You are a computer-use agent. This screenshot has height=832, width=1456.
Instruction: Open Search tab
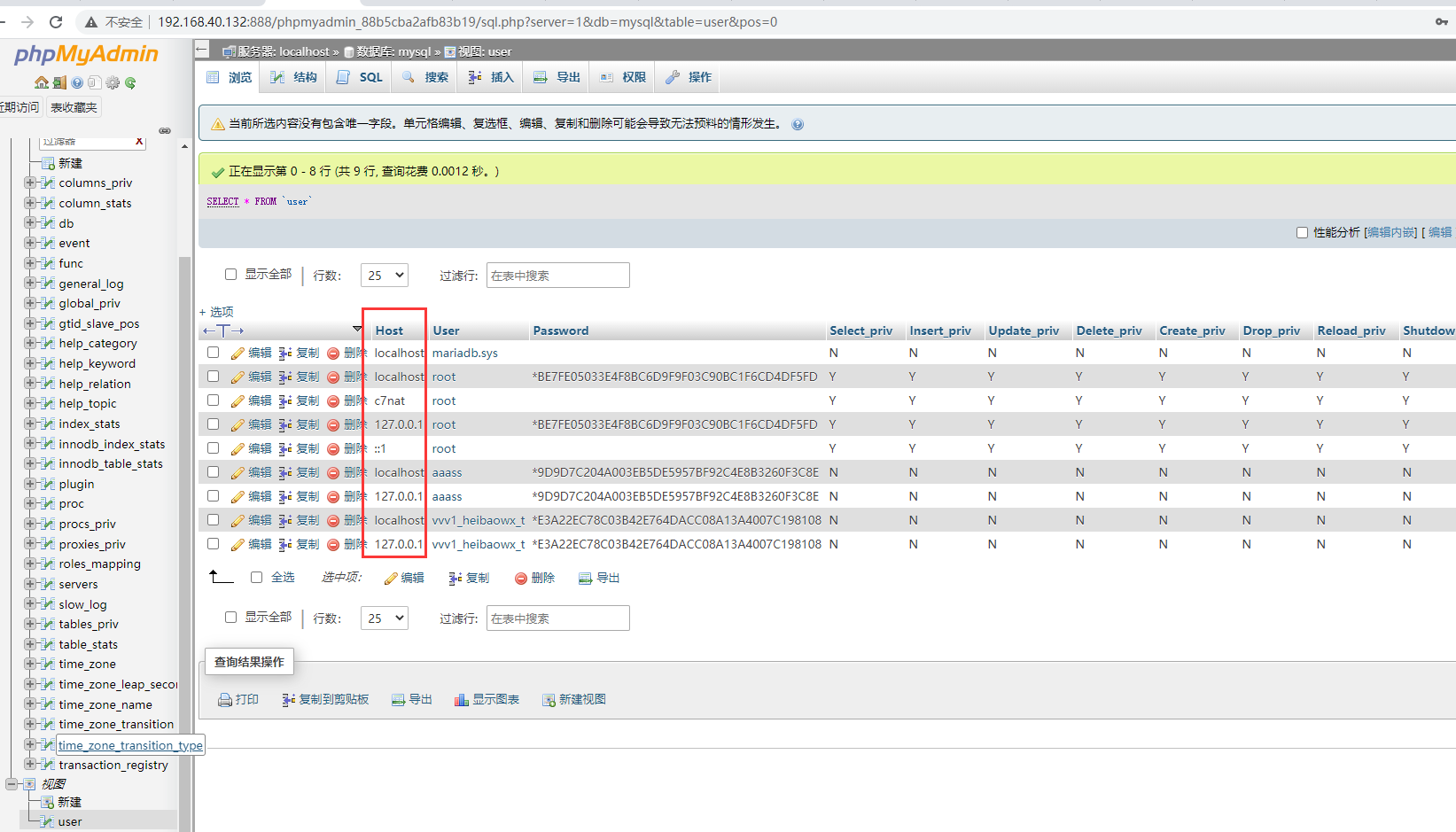[x=425, y=77]
